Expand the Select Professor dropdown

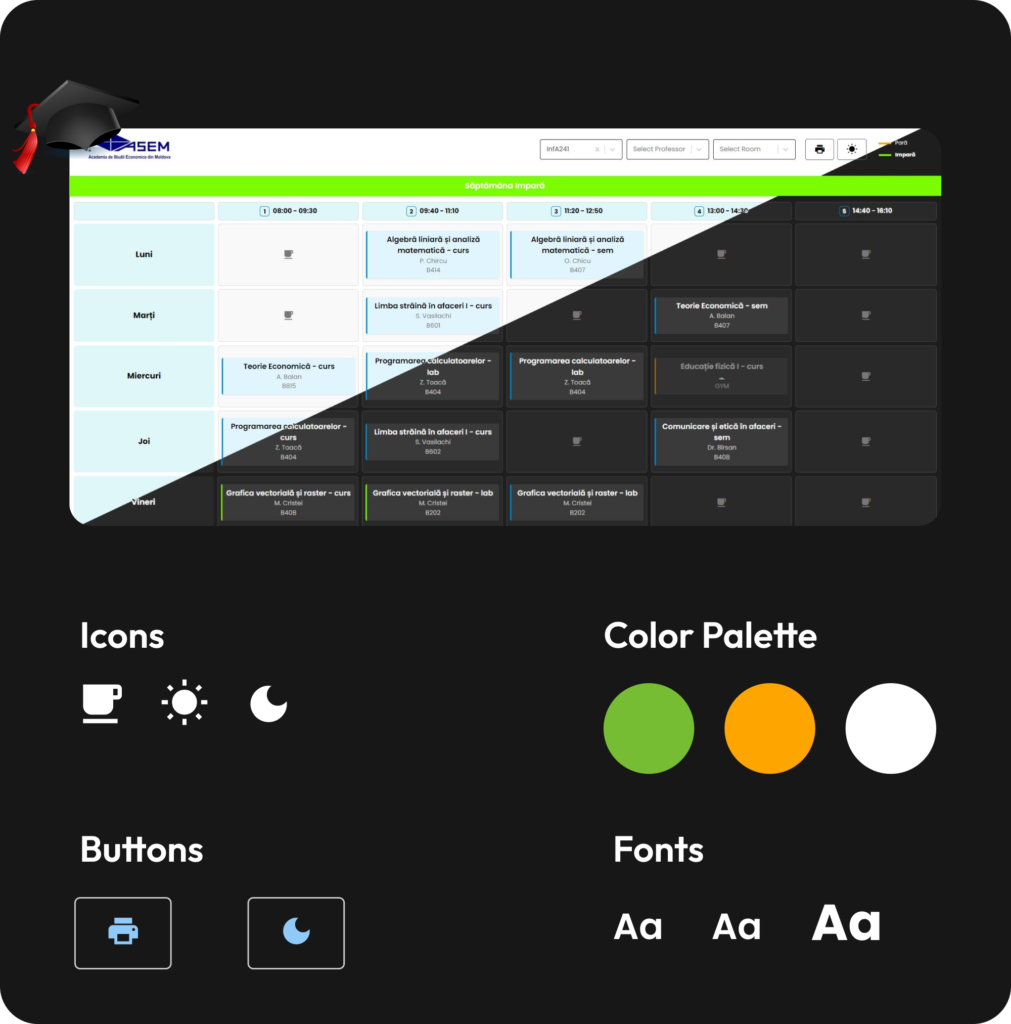[x=667, y=150]
